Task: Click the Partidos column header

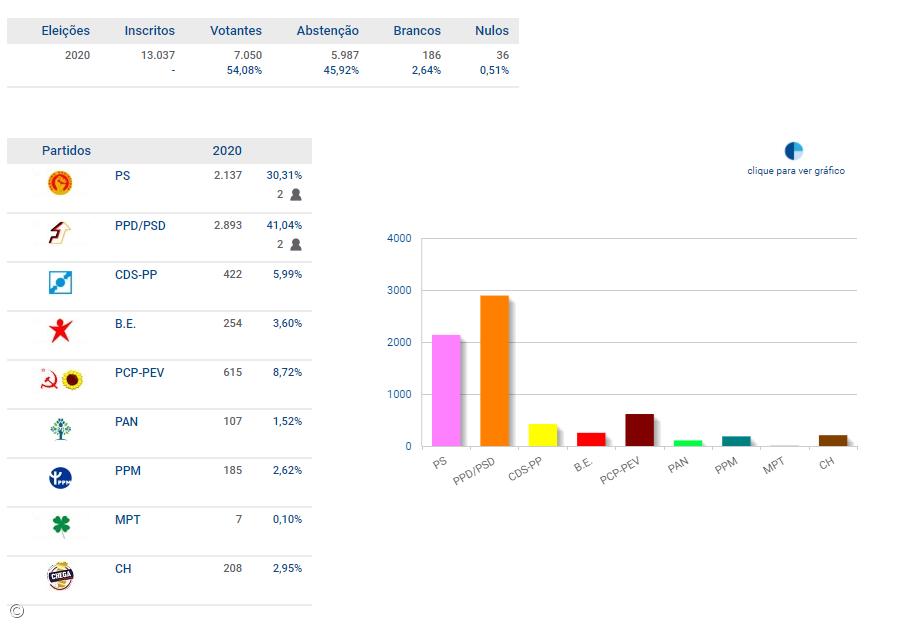Action: point(66,151)
